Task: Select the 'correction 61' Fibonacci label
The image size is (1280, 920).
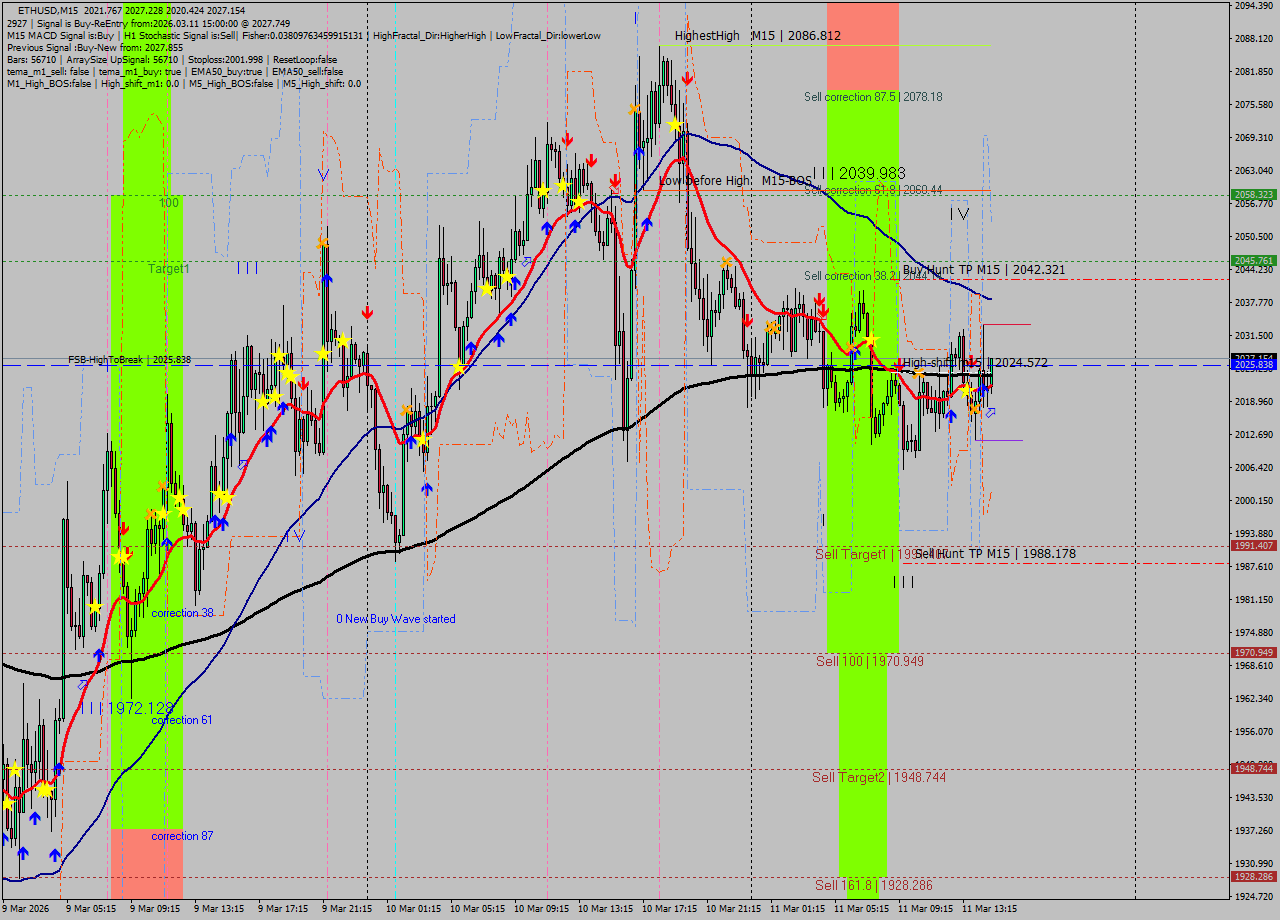Action: [x=181, y=720]
